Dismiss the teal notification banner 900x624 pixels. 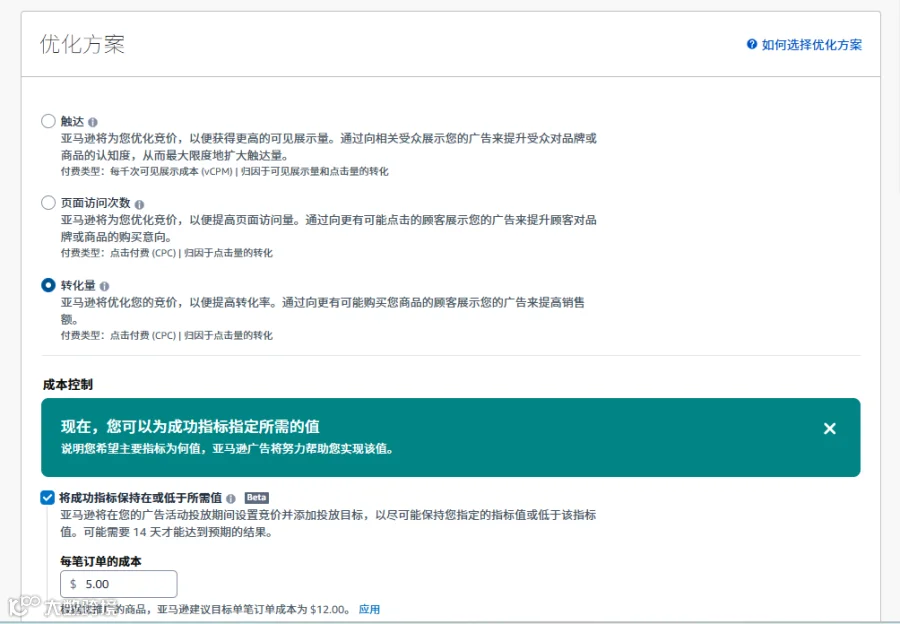click(x=829, y=428)
